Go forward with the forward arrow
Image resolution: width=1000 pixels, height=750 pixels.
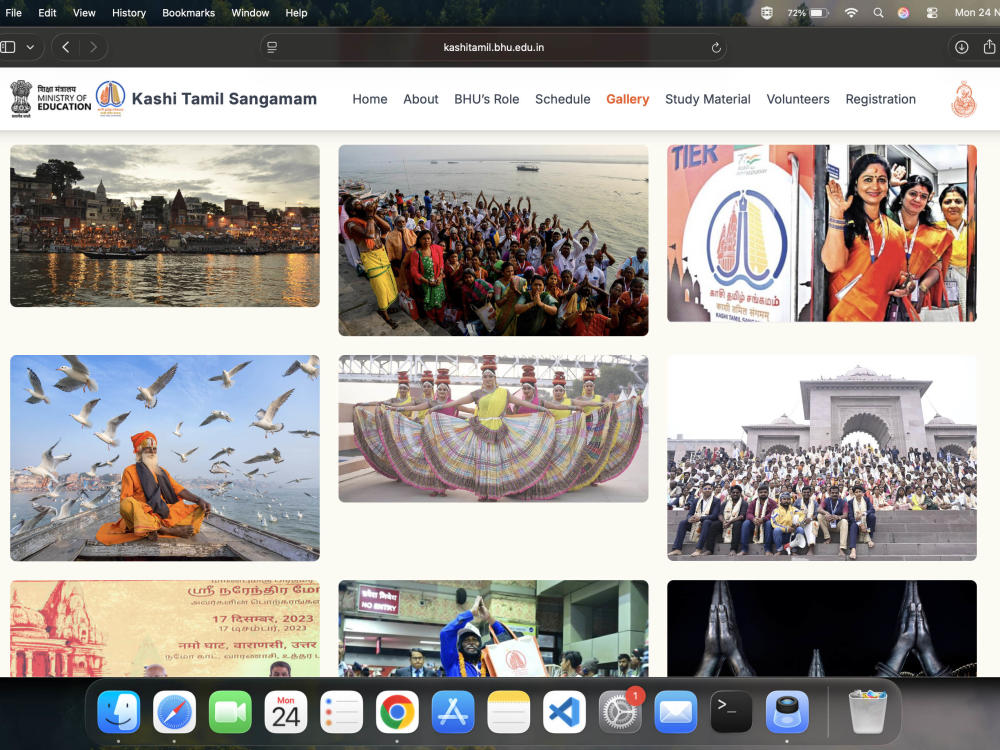coord(93,47)
